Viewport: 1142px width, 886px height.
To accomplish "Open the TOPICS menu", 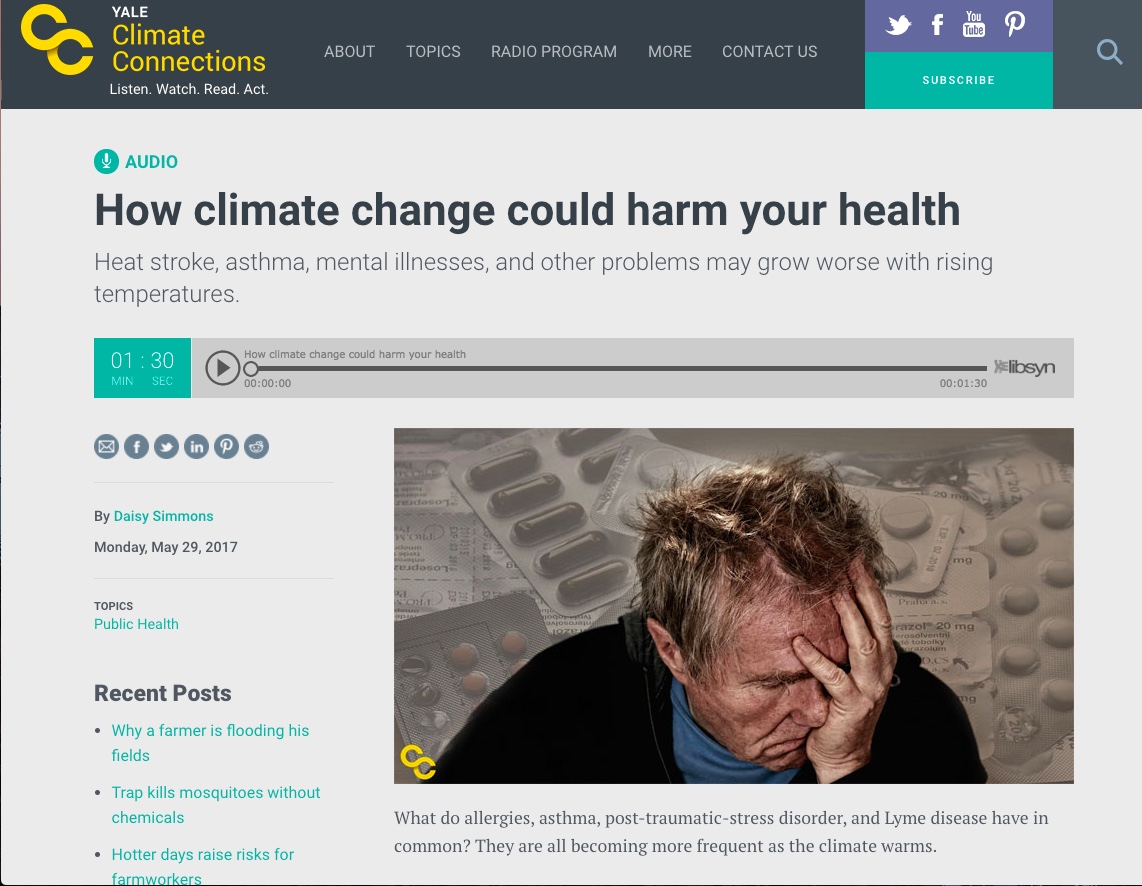I will [x=433, y=52].
